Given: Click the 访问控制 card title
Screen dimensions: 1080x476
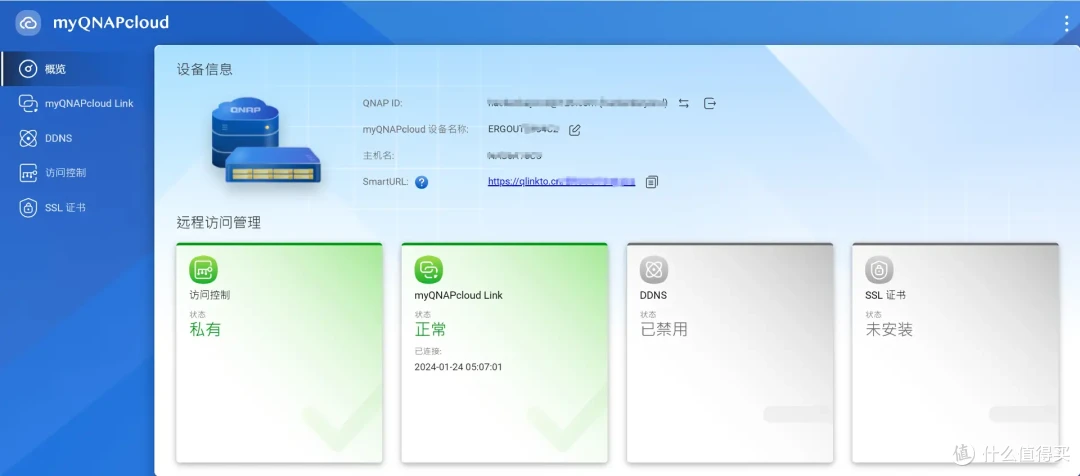Looking at the screenshot, I should click(x=210, y=296).
